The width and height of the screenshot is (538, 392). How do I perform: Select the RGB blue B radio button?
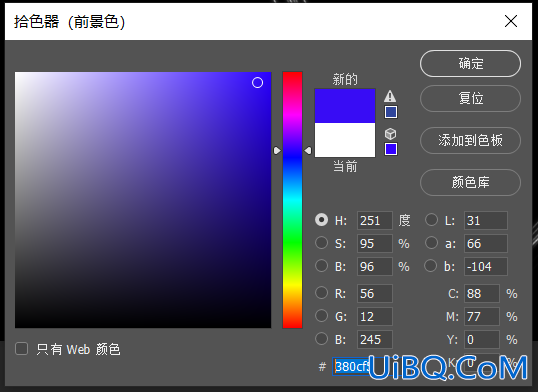coord(321,339)
